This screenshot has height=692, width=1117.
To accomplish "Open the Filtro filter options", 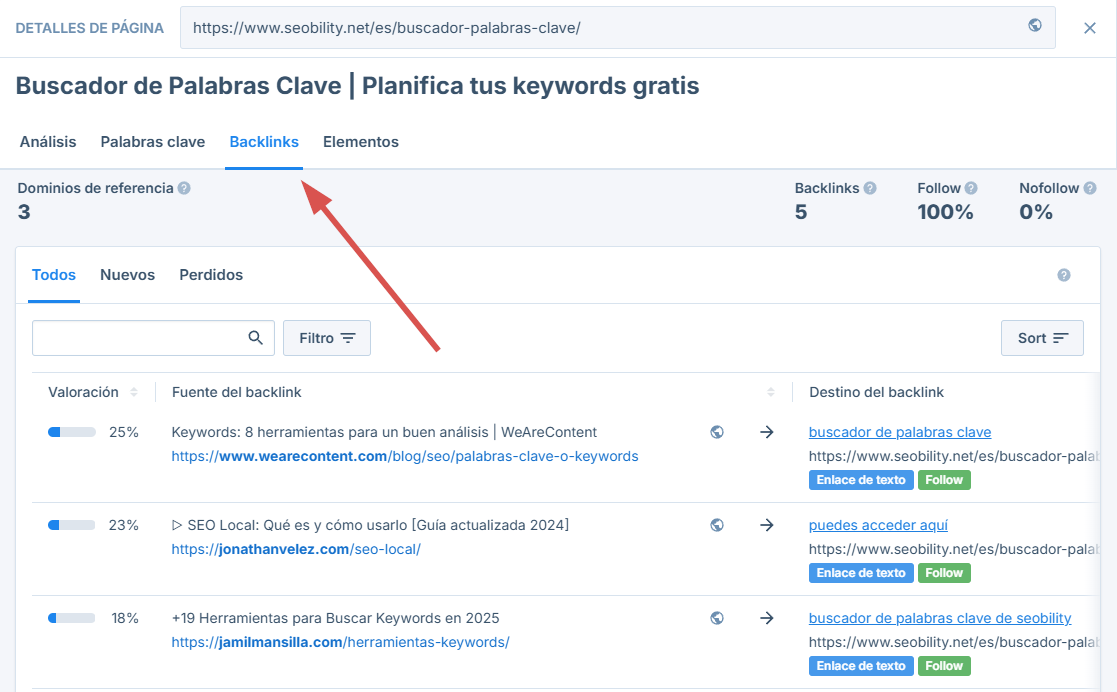I will point(327,338).
